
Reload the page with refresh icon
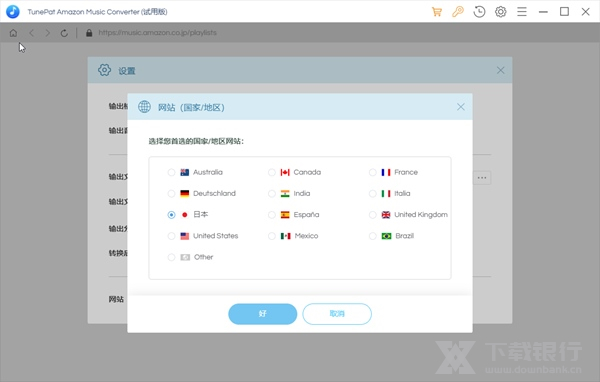click(64, 33)
